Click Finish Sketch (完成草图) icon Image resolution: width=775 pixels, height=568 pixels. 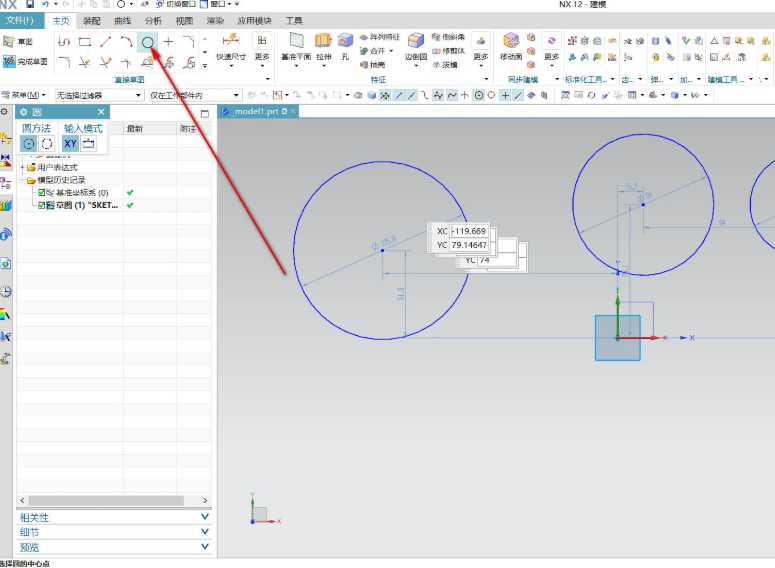pyautogui.click(x=9, y=62)
